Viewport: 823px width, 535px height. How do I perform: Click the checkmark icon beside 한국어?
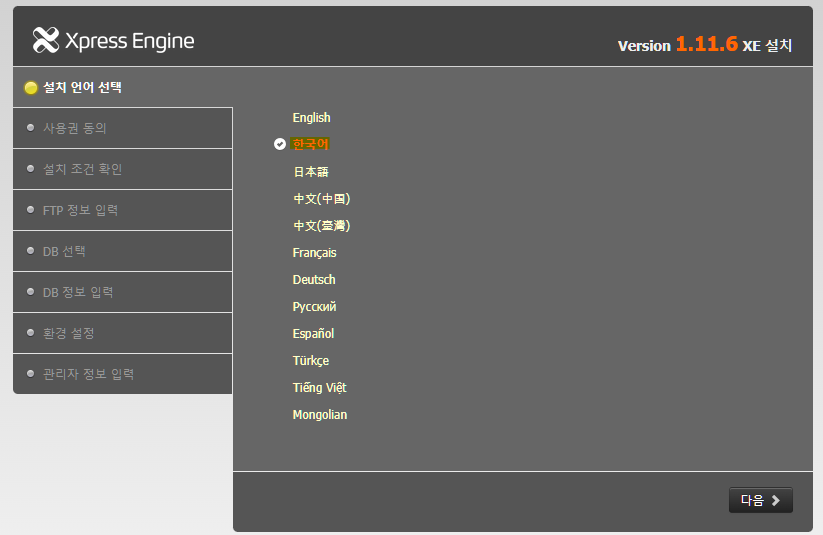pyautogui.click(x=280, y=144)
